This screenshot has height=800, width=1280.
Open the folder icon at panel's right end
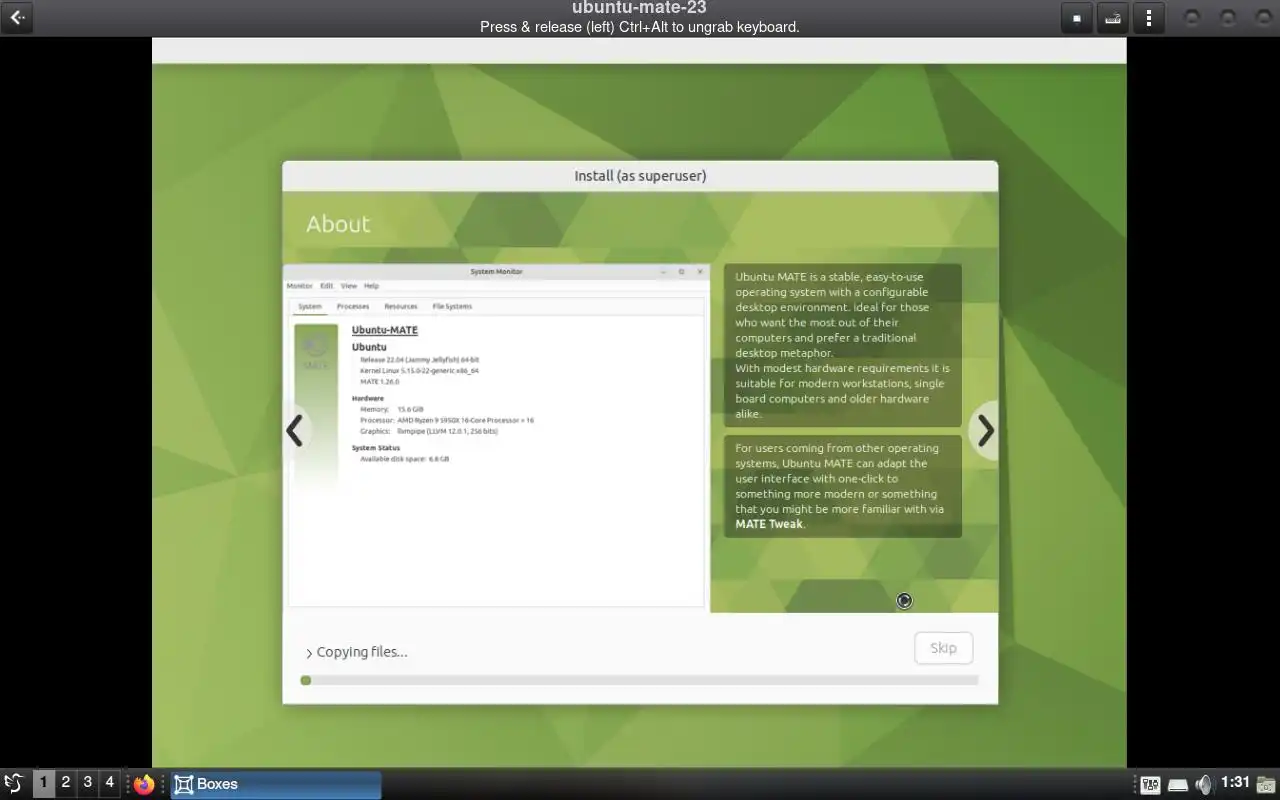[1267, 784]
